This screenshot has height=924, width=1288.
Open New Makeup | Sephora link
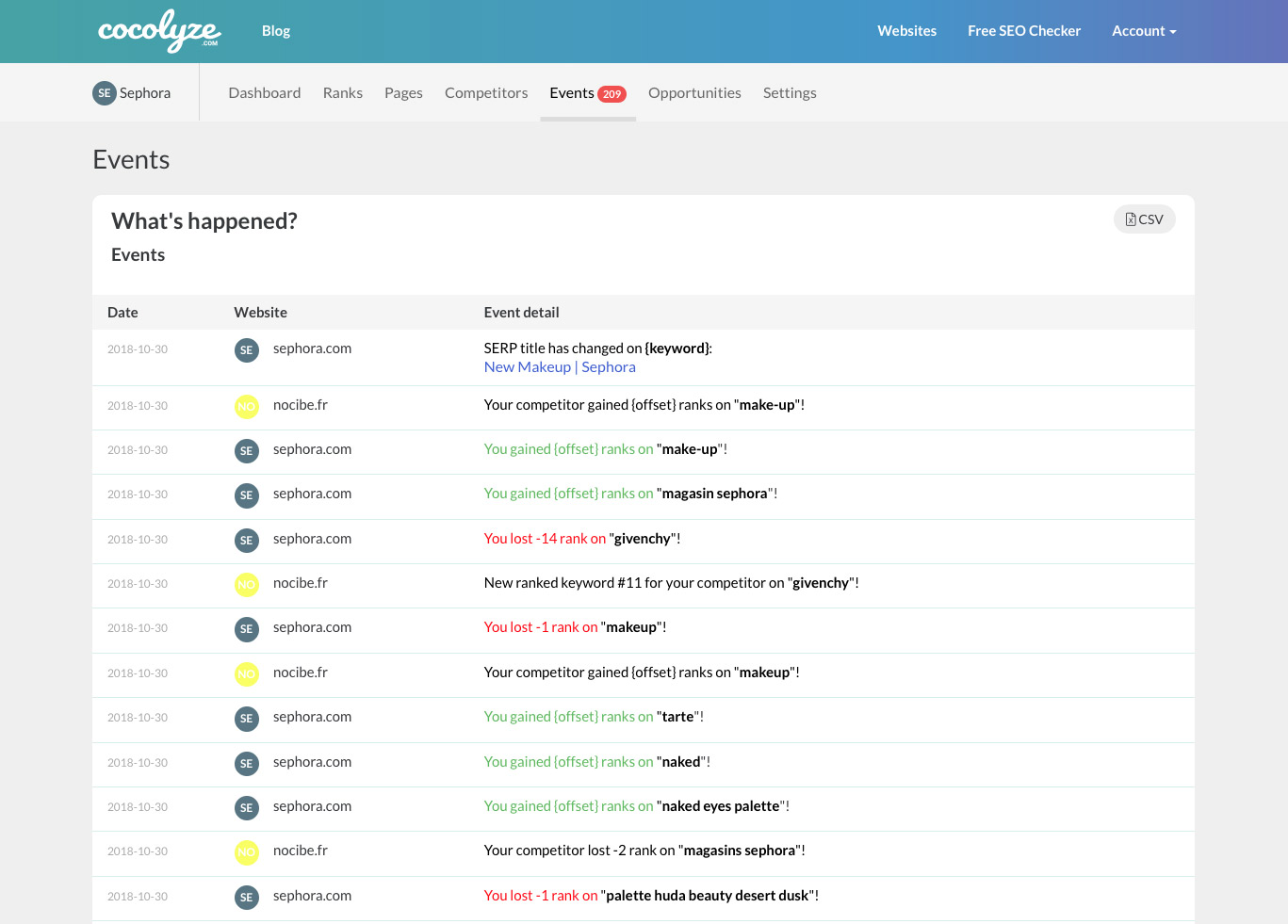point(560,367)
